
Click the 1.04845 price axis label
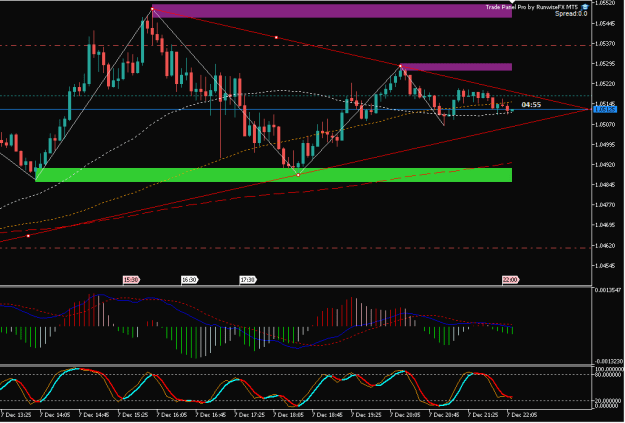tap(605, 185)
